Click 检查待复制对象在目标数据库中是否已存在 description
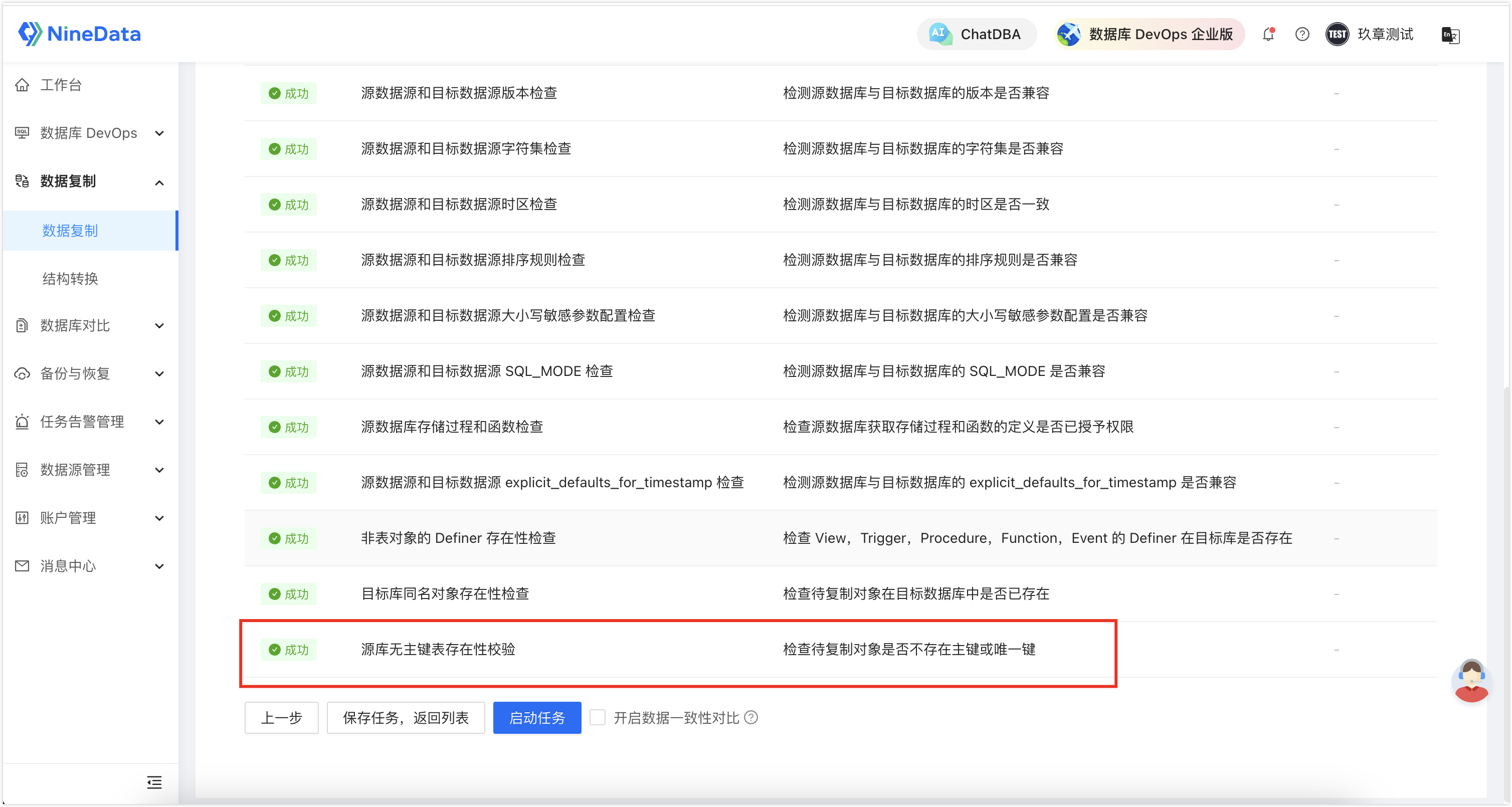 pyautogui.click(x=916, y=594)
